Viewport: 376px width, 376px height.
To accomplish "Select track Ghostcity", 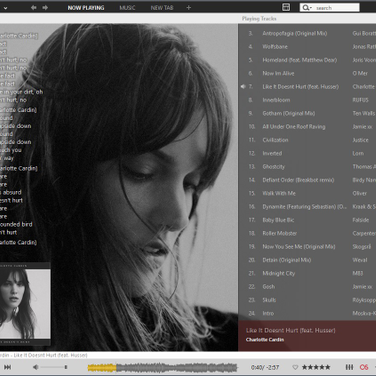I will (x=273, y=167).
